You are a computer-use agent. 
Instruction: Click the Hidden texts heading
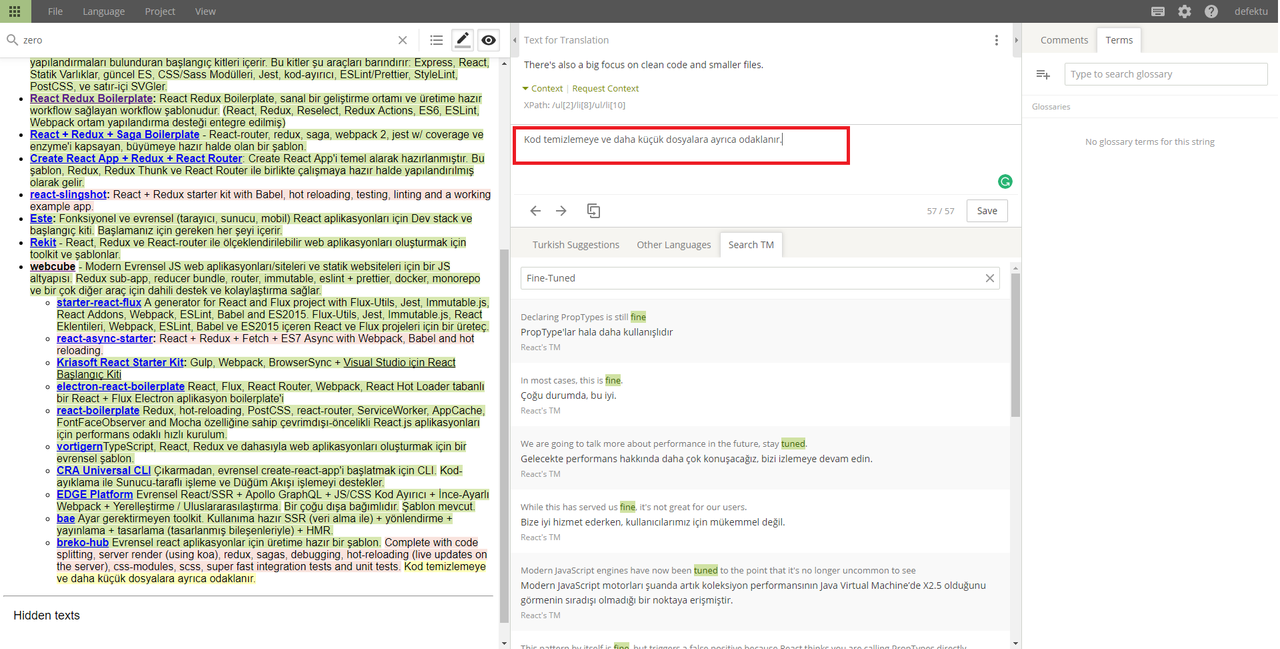point(46,615)
